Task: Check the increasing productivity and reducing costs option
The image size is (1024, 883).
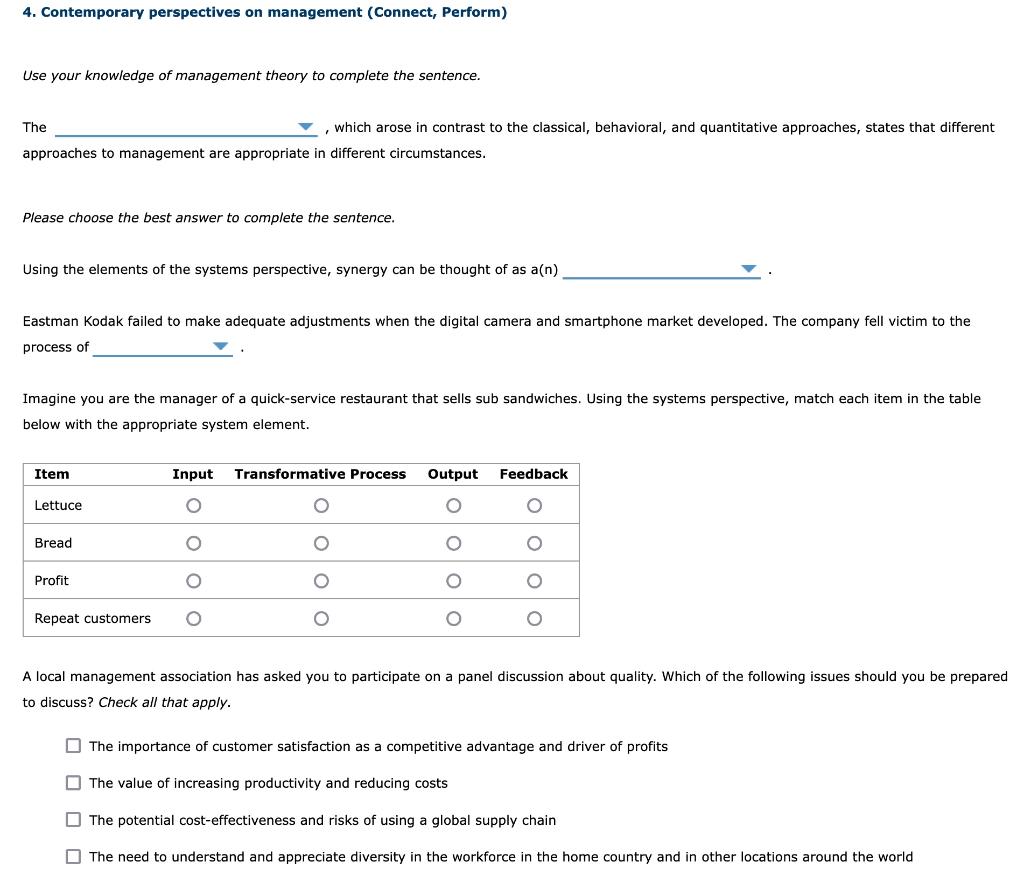Action: 73,782
